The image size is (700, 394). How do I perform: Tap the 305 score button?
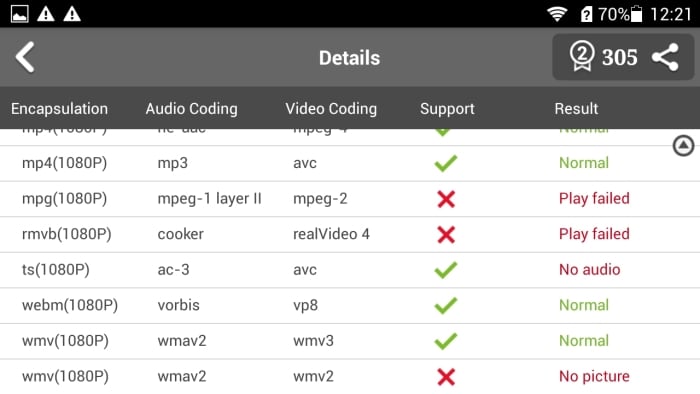[620, 57]
